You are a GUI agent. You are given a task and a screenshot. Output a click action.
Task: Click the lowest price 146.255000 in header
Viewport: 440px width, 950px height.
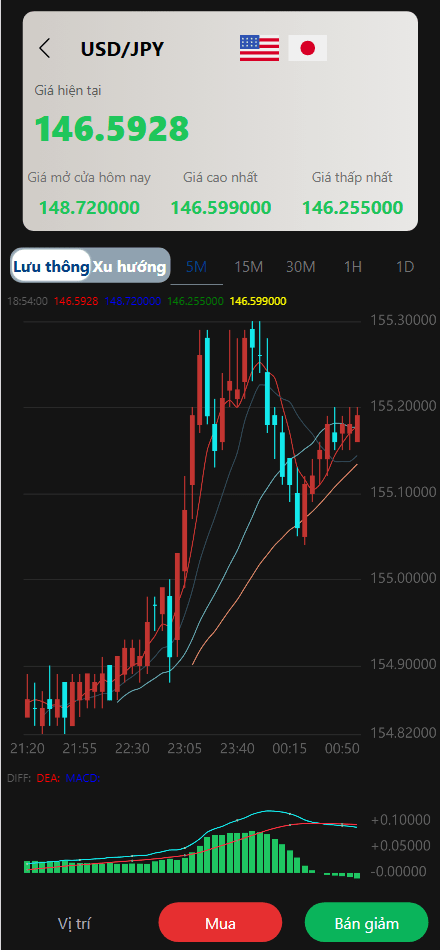[353, 208]
